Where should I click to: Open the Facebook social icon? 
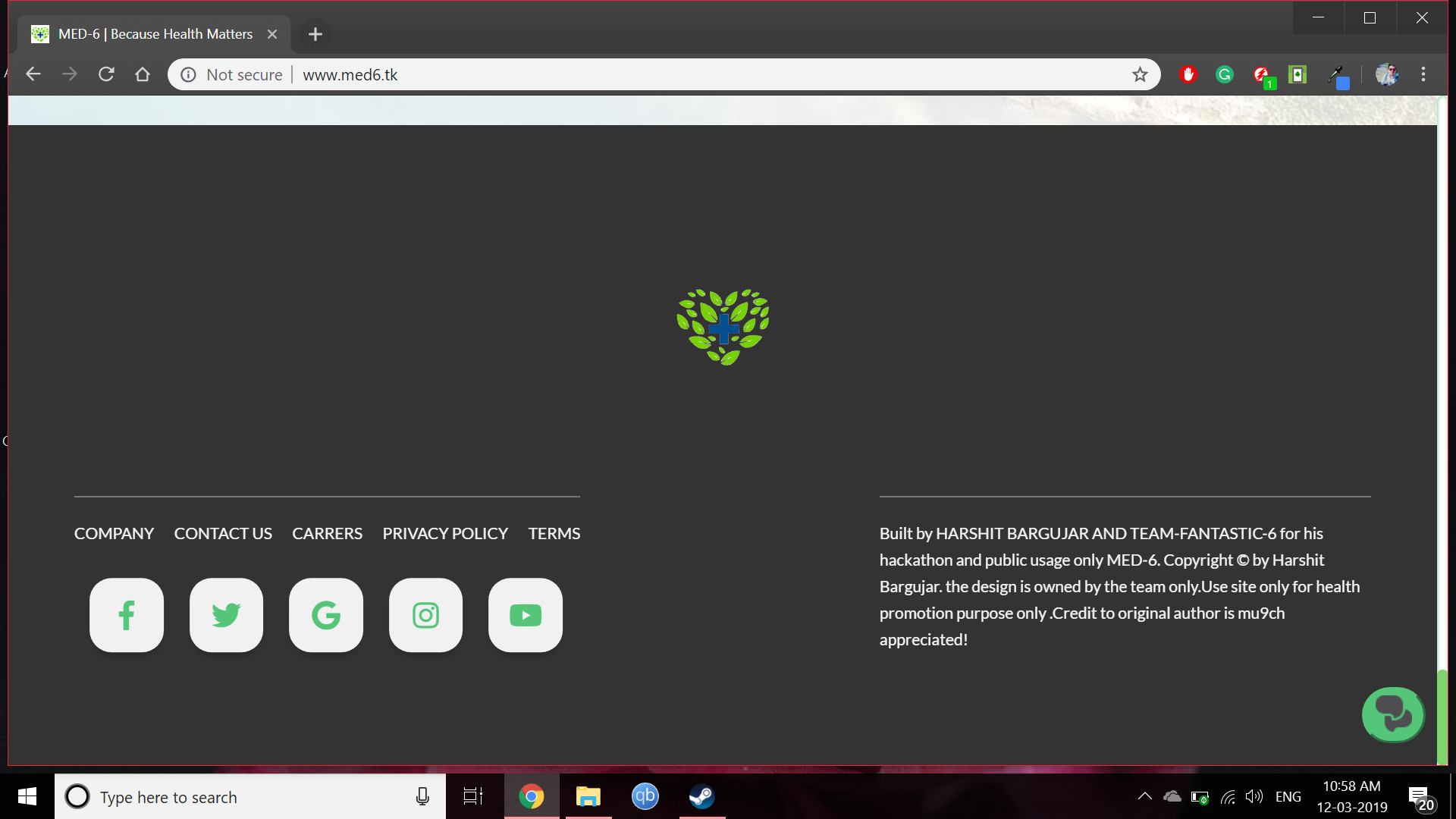click(x=127, y=615)
